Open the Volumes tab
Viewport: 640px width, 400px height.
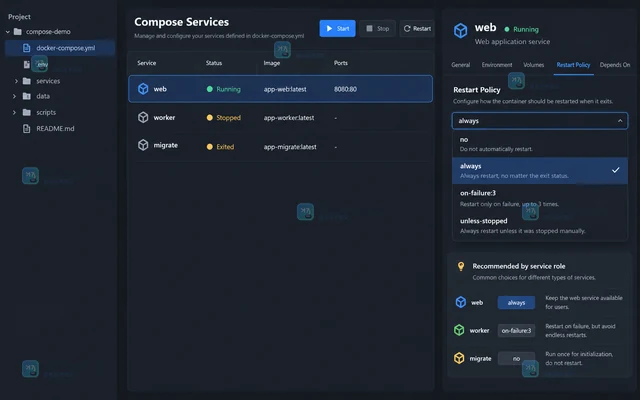click(x=533, y=65)
